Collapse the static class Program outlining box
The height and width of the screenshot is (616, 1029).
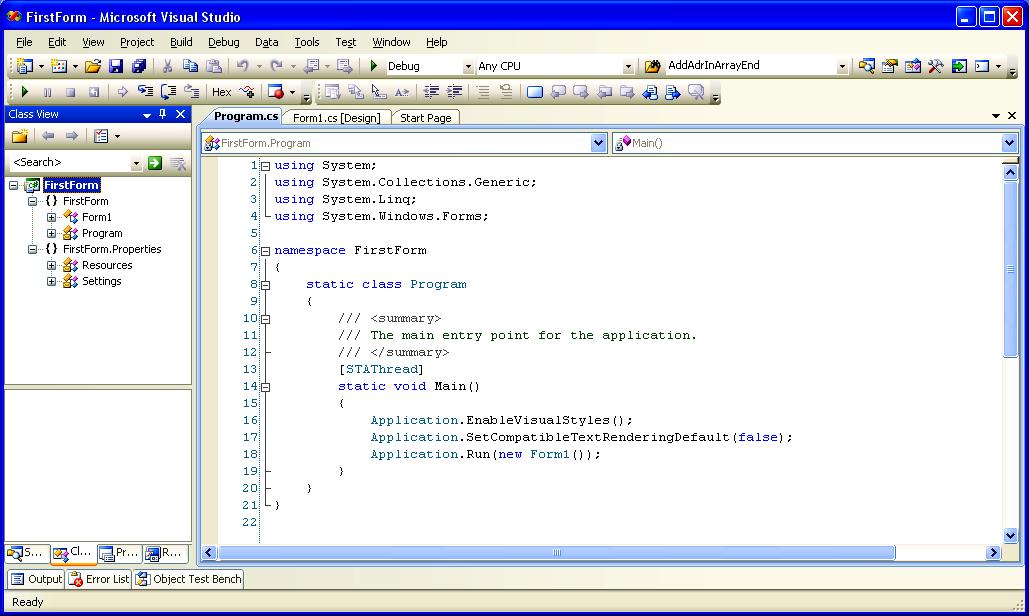(266, 285)
